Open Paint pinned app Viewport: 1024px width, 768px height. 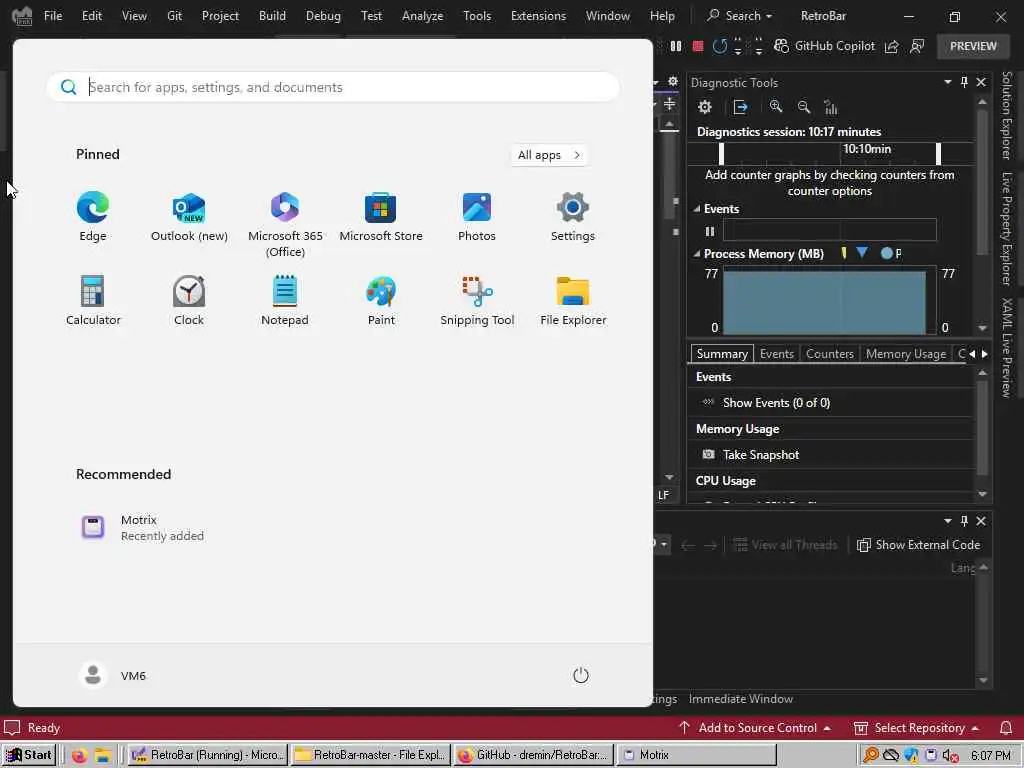point(381,301)
